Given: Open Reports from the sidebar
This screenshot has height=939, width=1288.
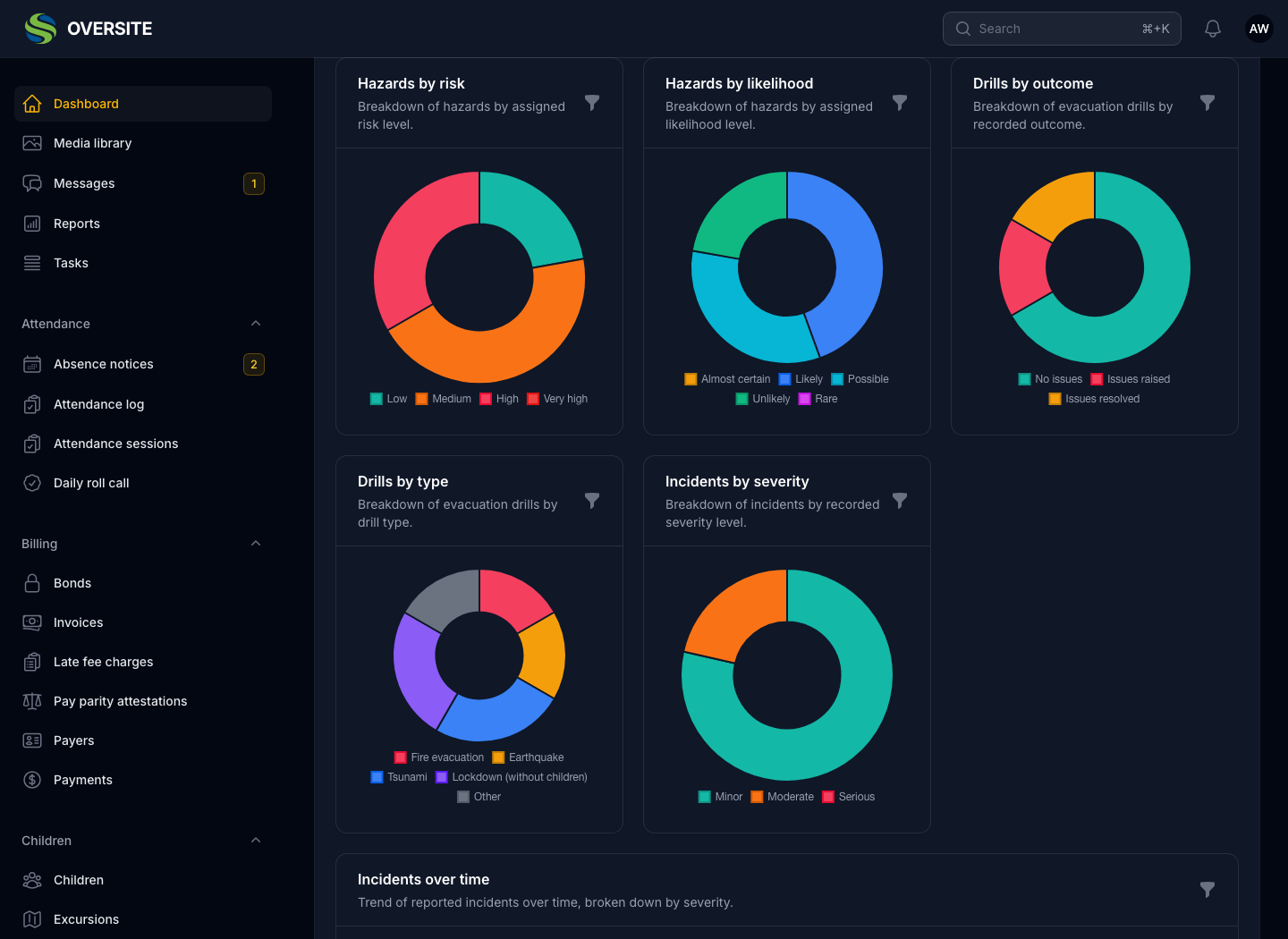Looking at the screenshot, I should click(x=143, y=224).
